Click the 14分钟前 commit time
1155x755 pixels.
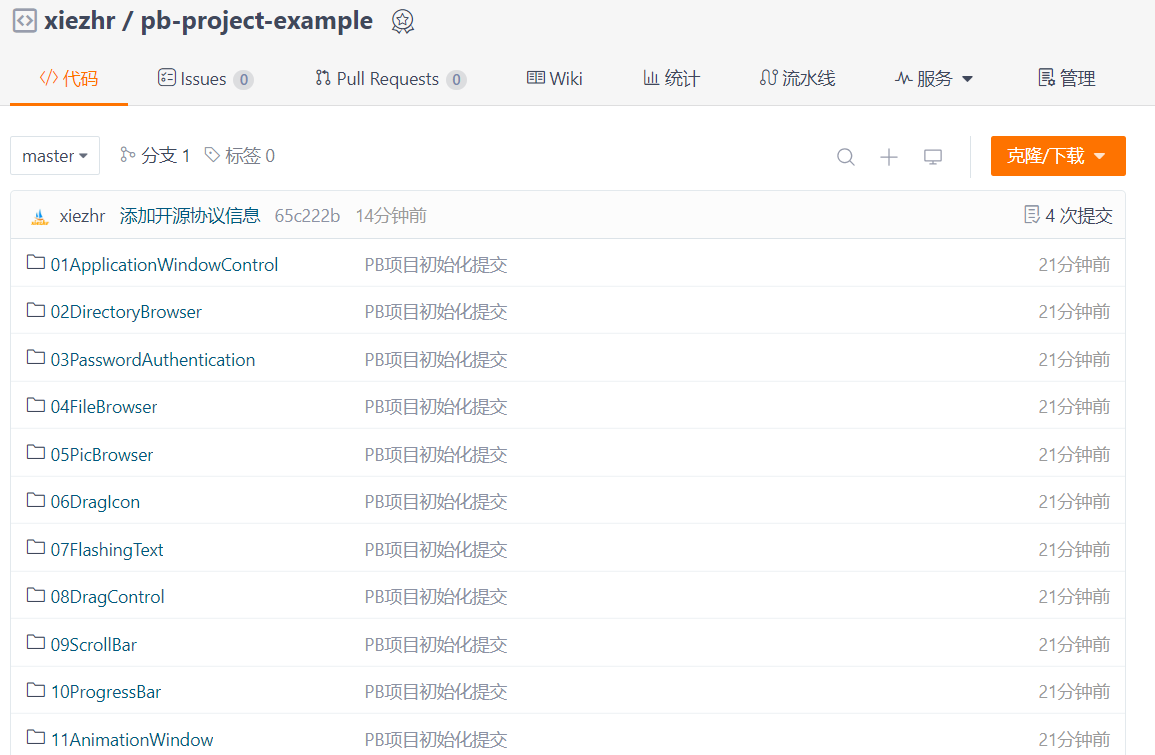pos(391,216)
